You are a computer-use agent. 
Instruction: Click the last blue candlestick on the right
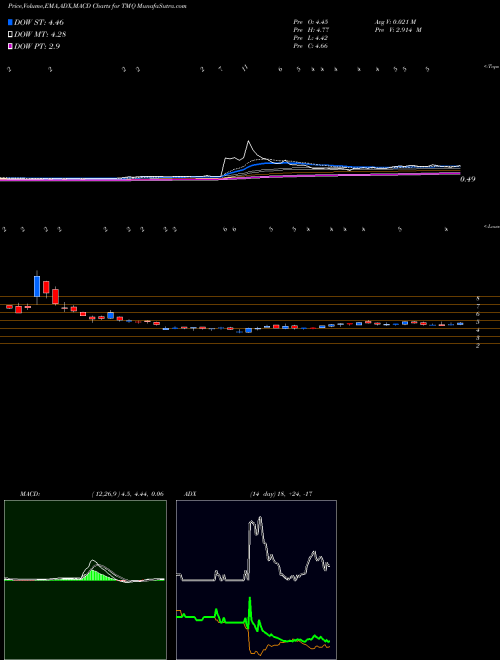(460, 324)
